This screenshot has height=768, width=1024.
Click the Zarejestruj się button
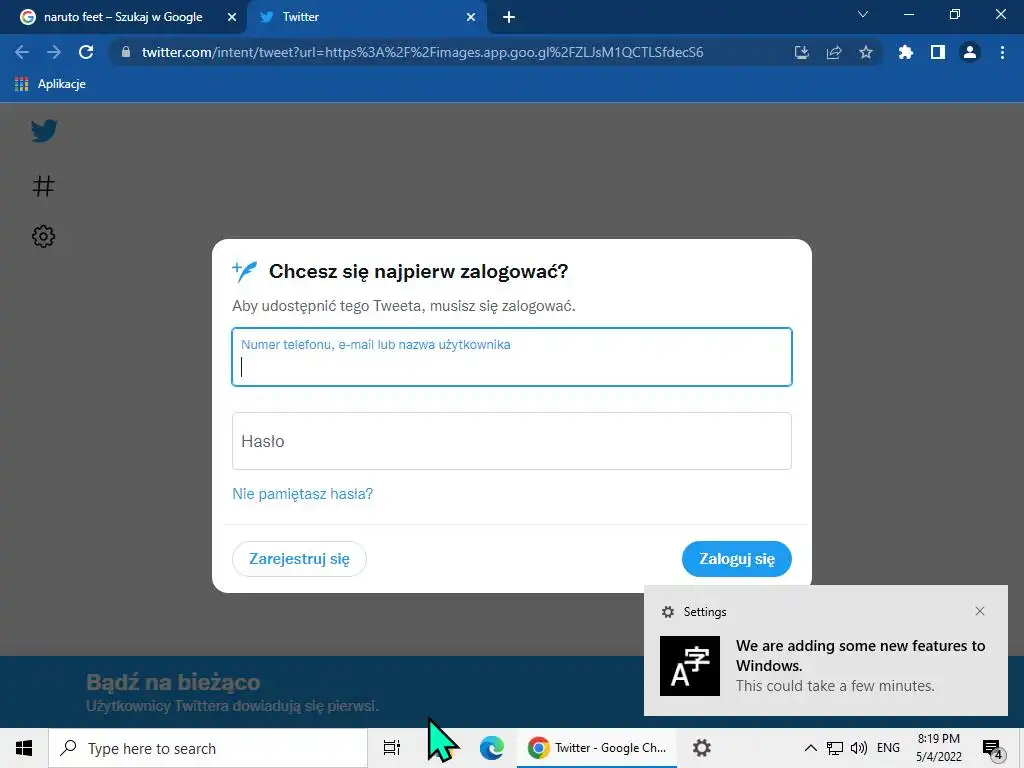click(299, 559)
